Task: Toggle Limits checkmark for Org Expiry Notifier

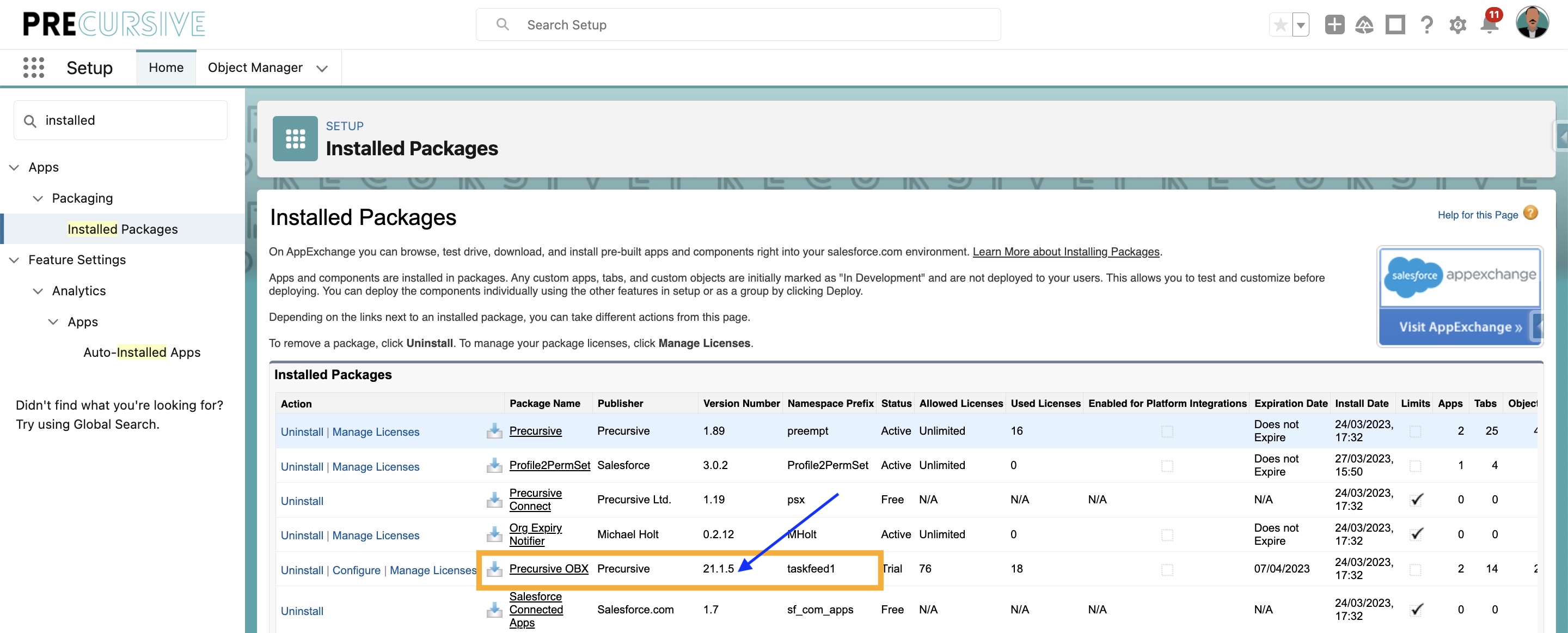Action: click(x=1417, y=534)
